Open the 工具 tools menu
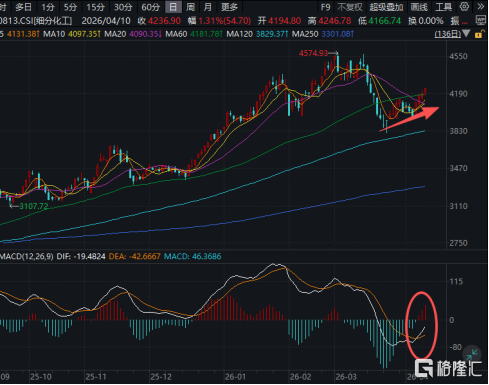 [x=444, y=7]
